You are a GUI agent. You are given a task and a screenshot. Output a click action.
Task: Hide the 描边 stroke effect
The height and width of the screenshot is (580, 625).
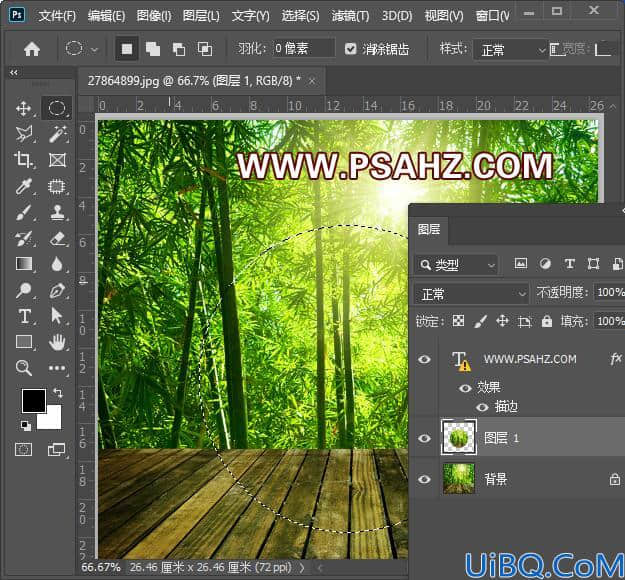(x=482, y=407)
